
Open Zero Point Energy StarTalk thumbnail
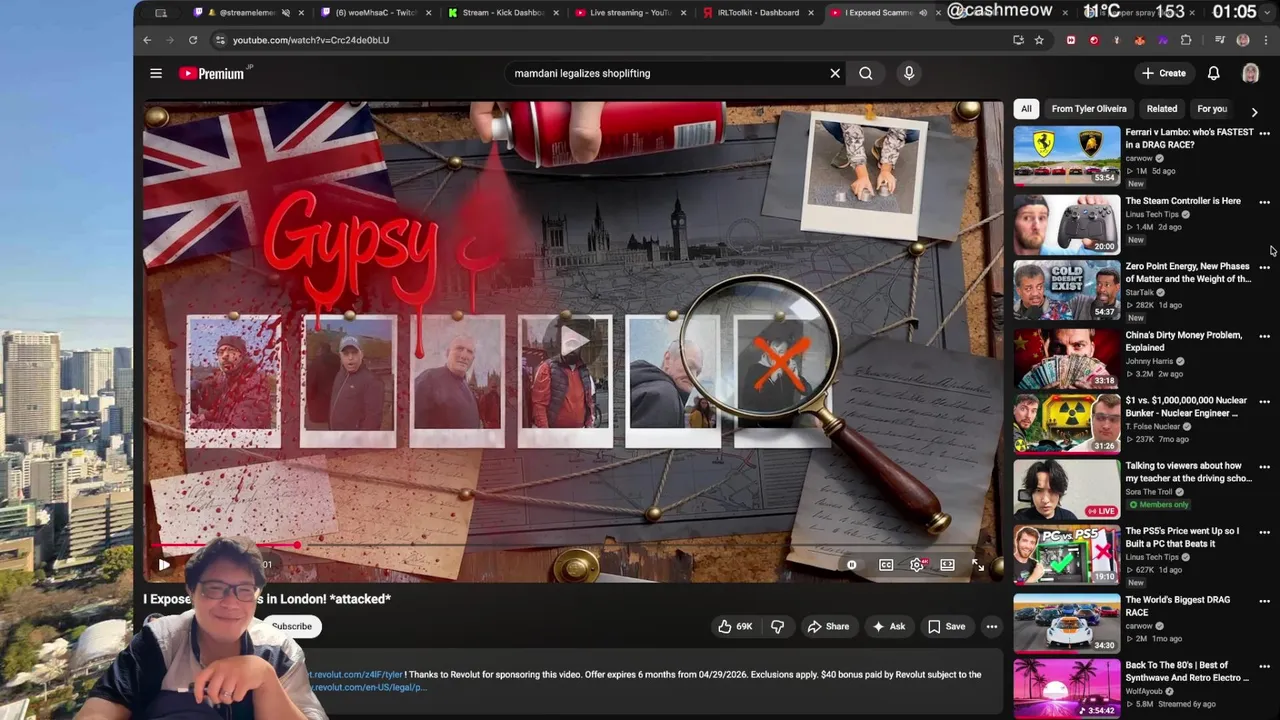tap(1067, 290)
